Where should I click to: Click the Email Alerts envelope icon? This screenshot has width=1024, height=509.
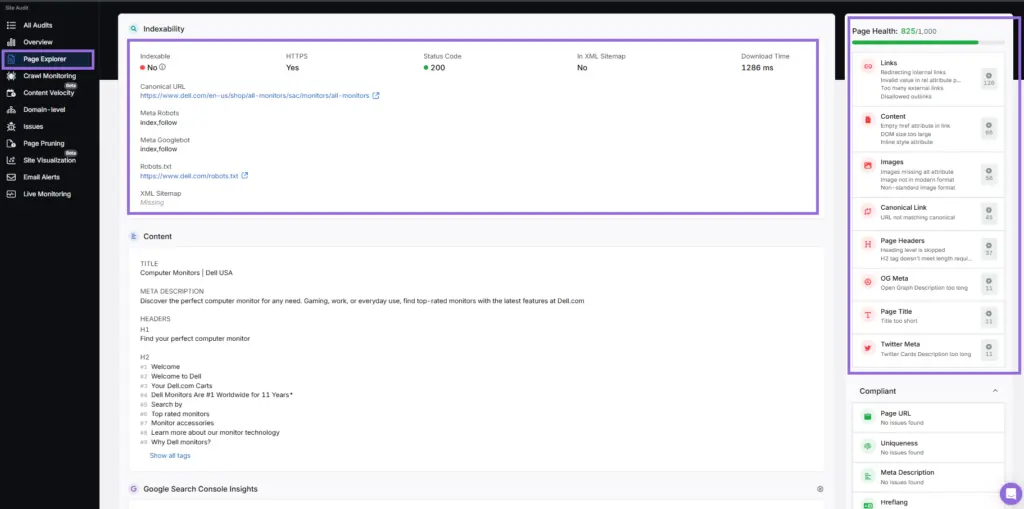10,177
